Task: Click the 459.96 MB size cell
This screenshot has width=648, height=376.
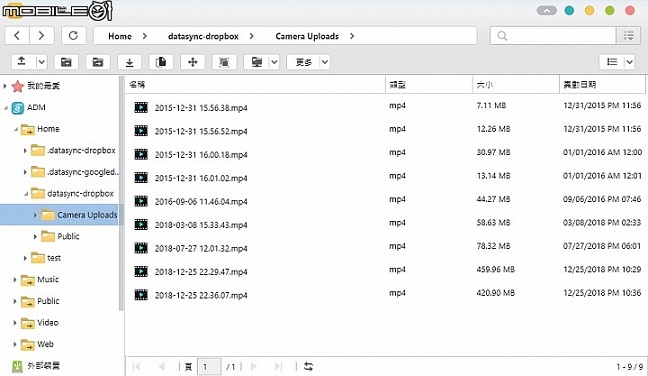Action: coord(496,269)
